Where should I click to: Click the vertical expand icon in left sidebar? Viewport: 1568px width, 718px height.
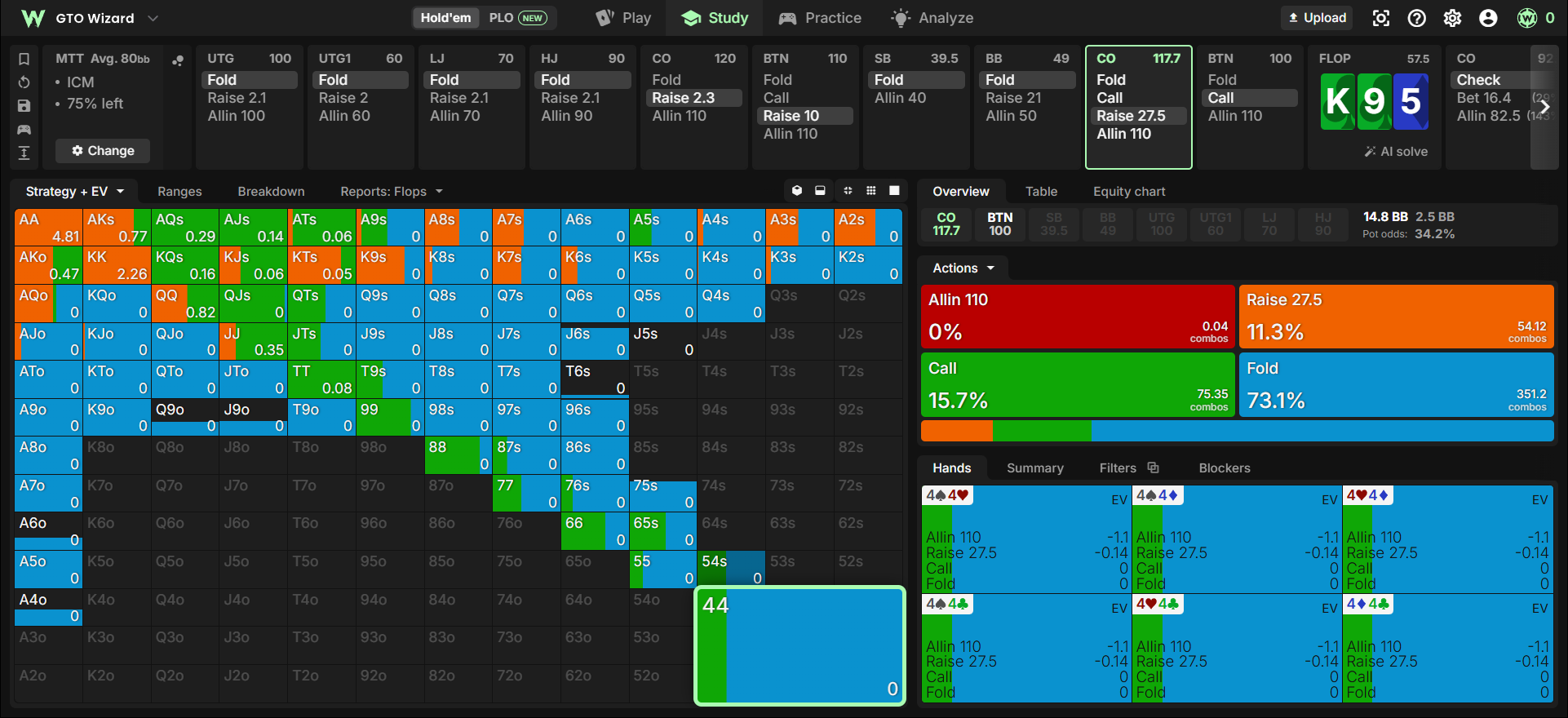tap(24, 153)
